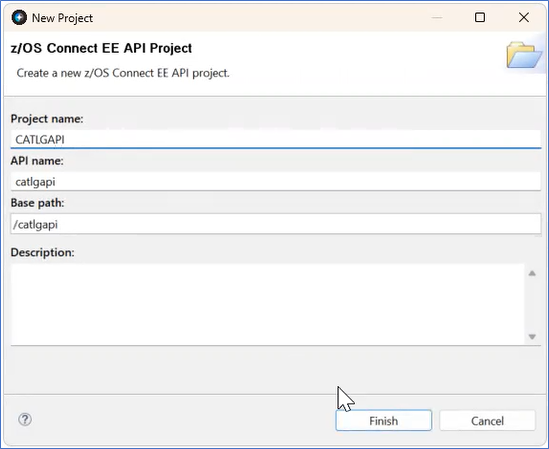Focus the Project name field containing CATLGAPI
The image size is (549, 449).
tap(276, 139)
